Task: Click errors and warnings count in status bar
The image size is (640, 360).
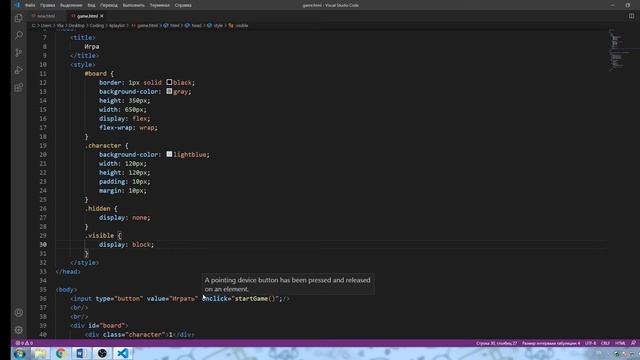Action: click(24, 343)
